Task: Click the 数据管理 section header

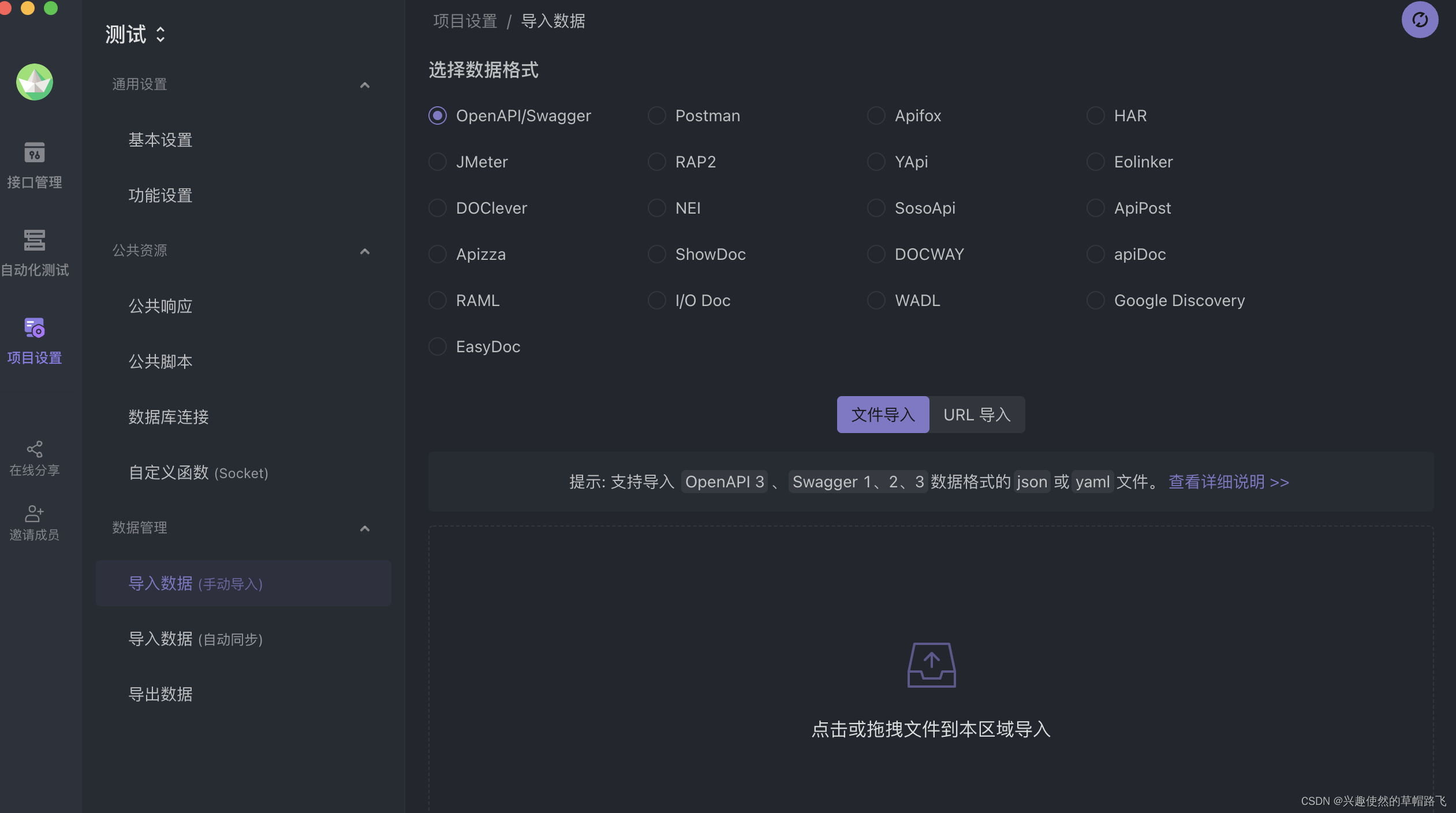Action: (139, 528)
